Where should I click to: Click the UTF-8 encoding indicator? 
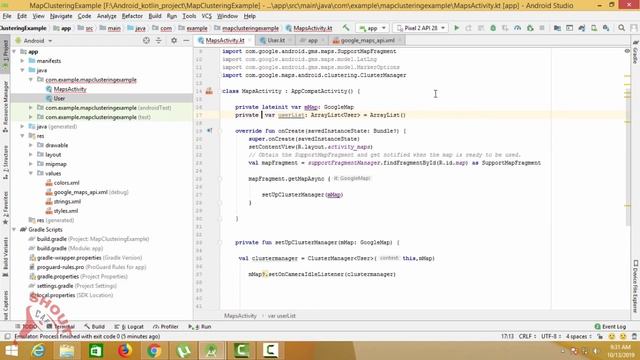coord(551,336)
